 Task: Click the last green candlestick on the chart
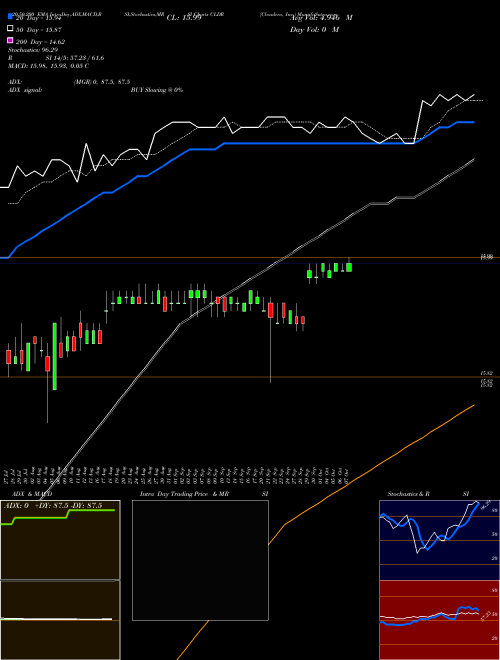(349, 267)
